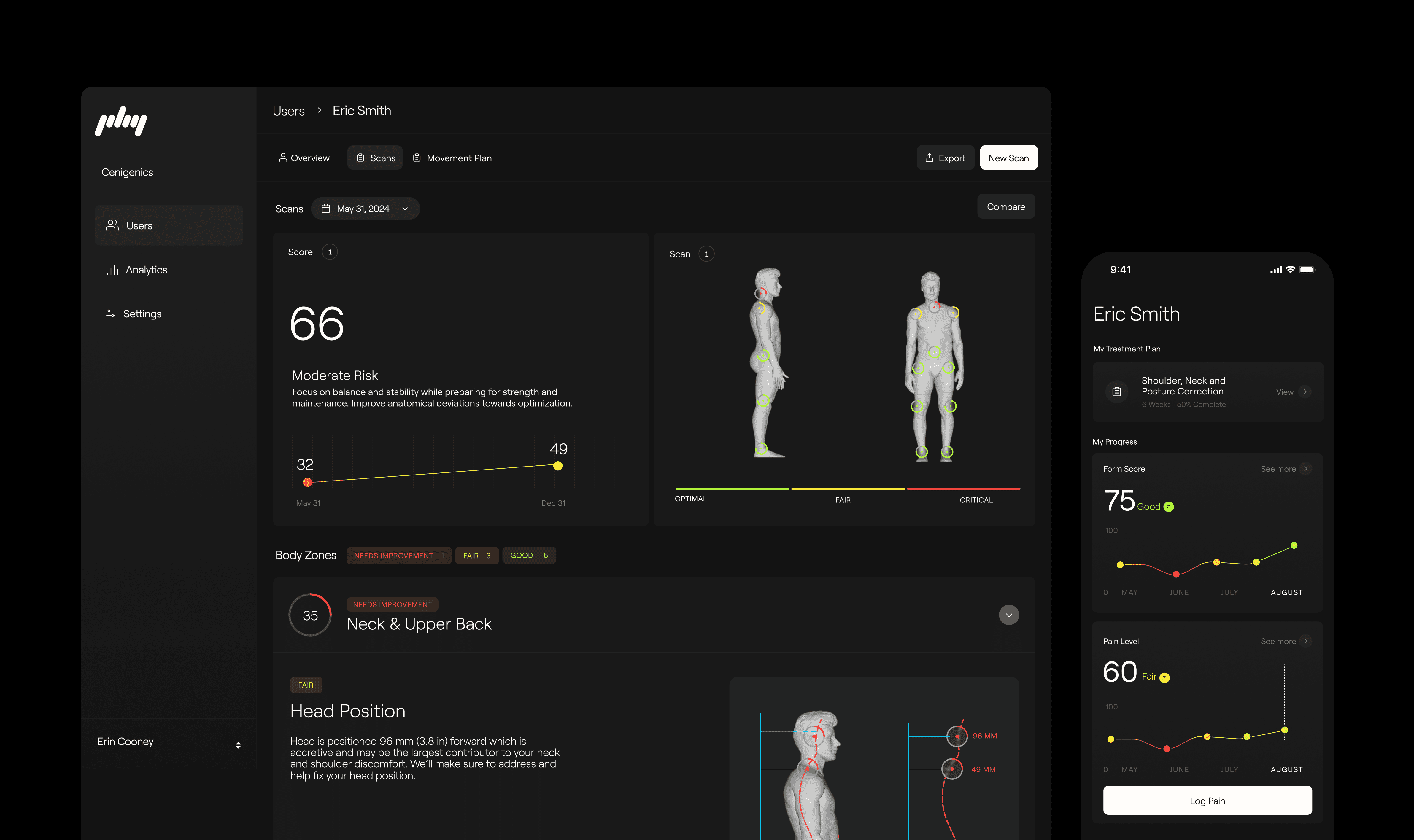This screenshot has height=840, width=1414.
Task: Select the red June point in Pain Level
Action: 1167,749
